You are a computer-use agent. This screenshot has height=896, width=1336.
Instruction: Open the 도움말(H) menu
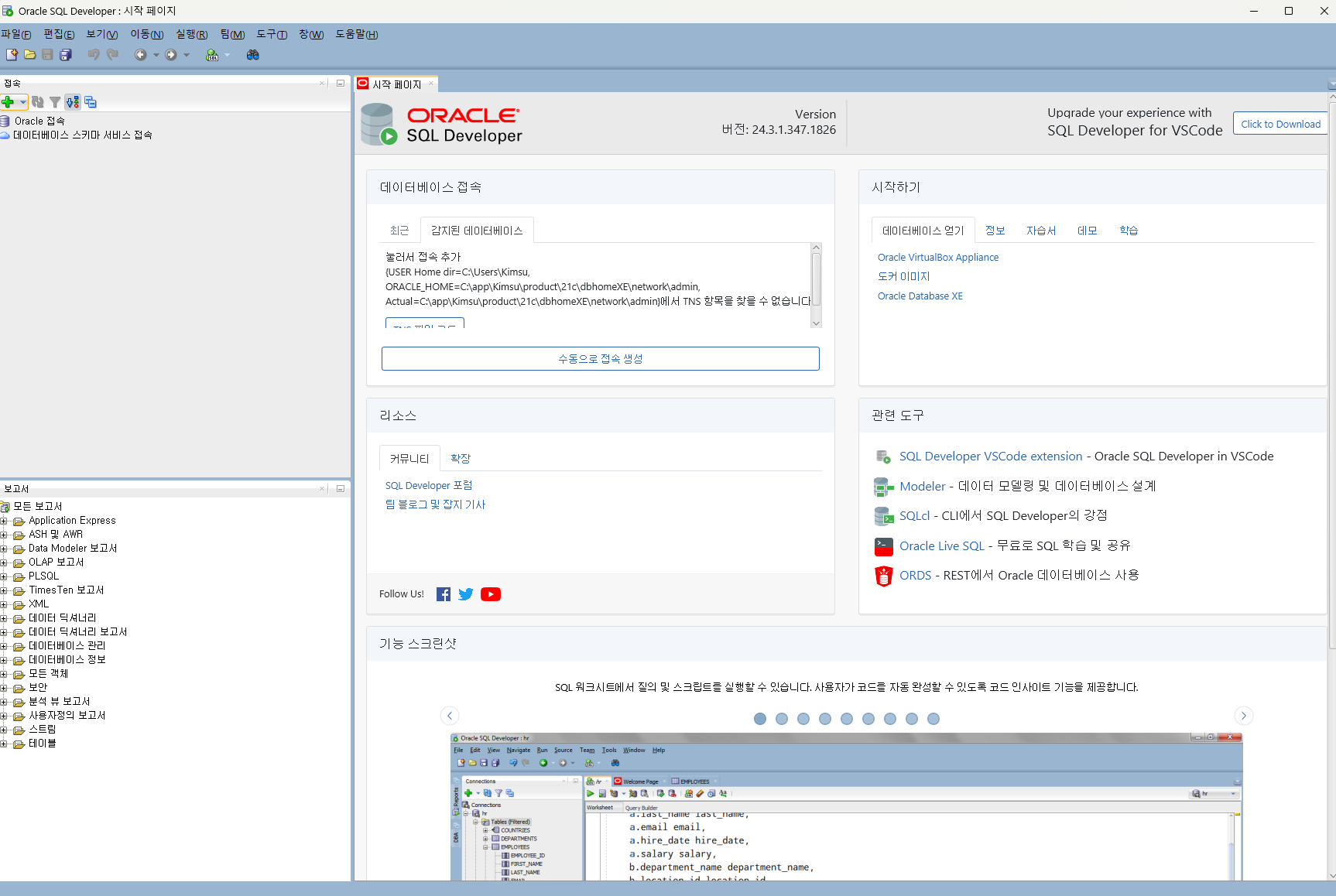tap(357, 34)
